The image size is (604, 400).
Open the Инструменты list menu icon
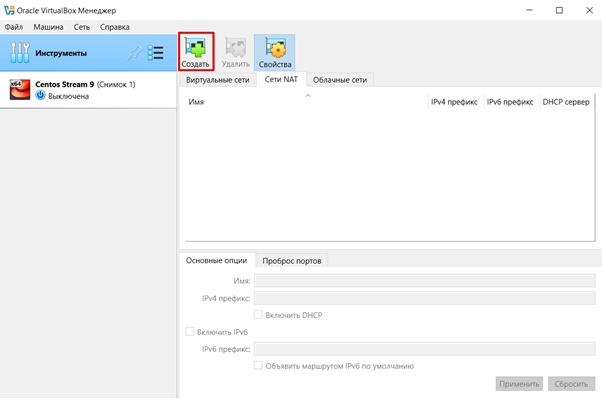click(156, 52)
